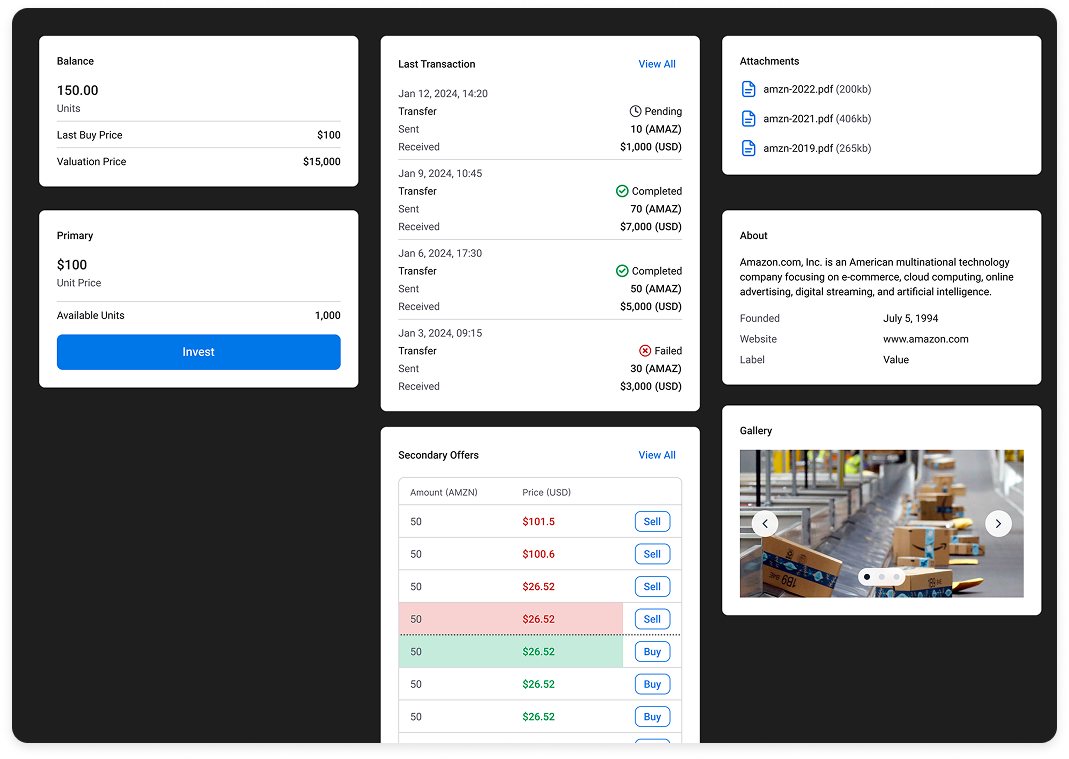This screenshot has height=759, width=1069.
Task: Click the $7,000 (USD) received amount
Action: [x=650, y=226]
